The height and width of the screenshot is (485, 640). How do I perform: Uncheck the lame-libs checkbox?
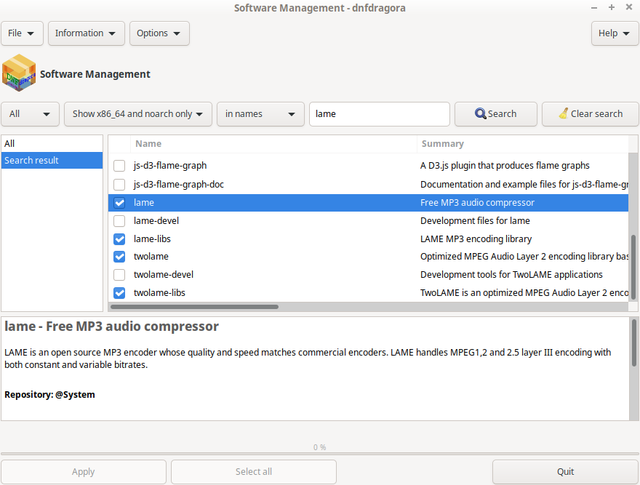click(119, 239)
